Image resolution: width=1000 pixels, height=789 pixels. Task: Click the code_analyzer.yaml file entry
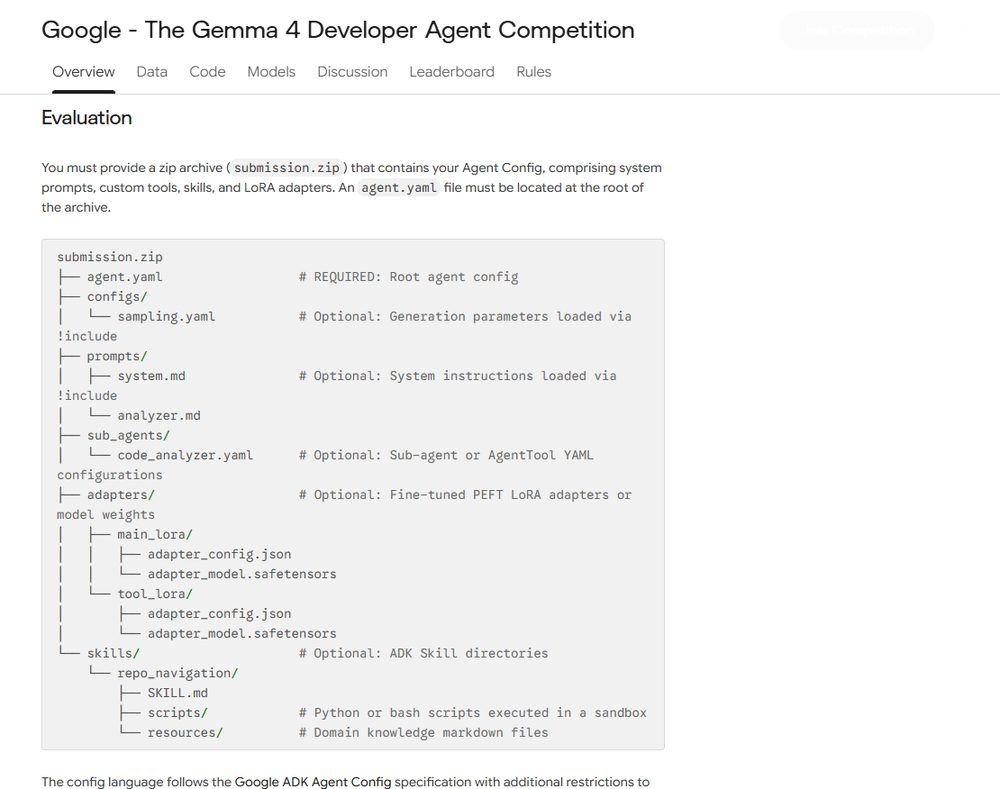pyautogui.click(x=185, y=455)
